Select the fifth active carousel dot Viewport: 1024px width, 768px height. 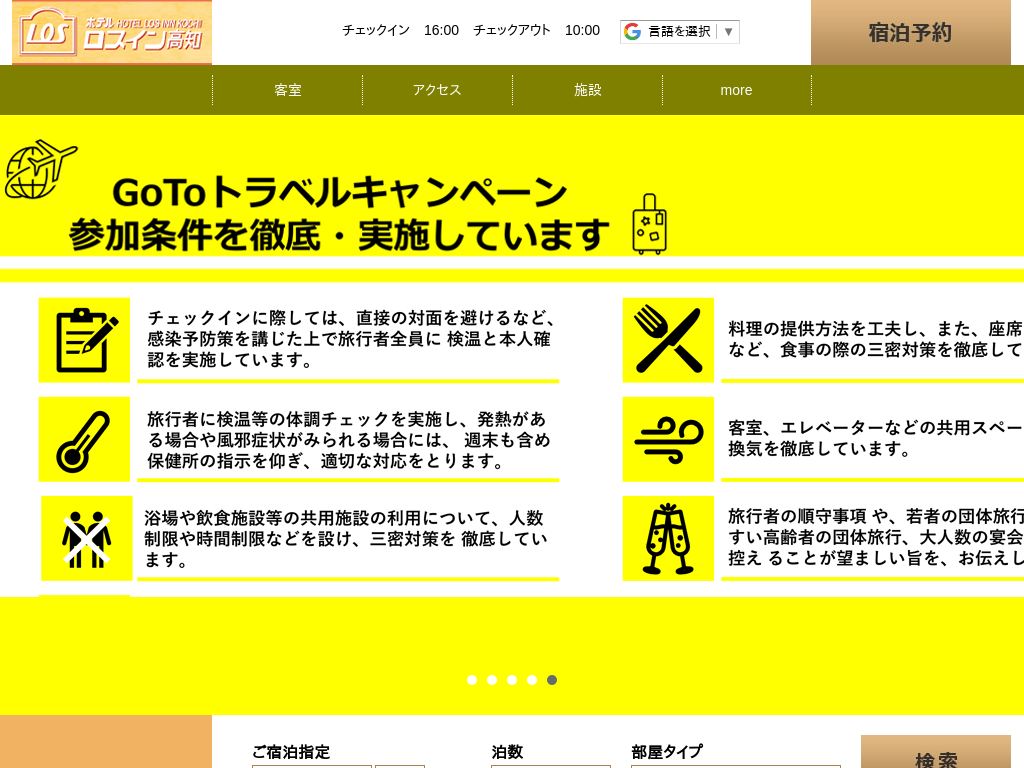coord(552,680)
